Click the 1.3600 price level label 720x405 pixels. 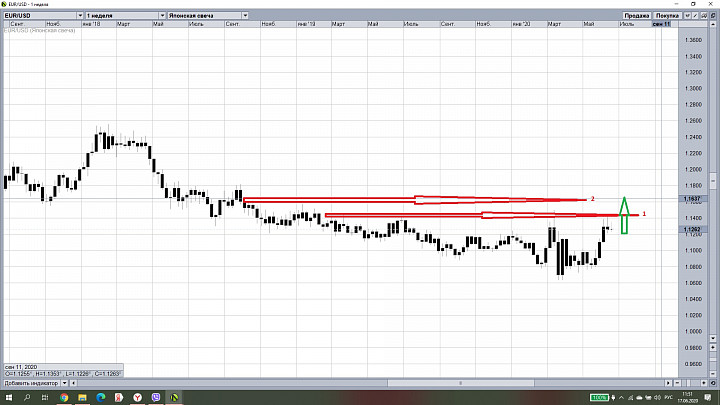click(693, 40)
